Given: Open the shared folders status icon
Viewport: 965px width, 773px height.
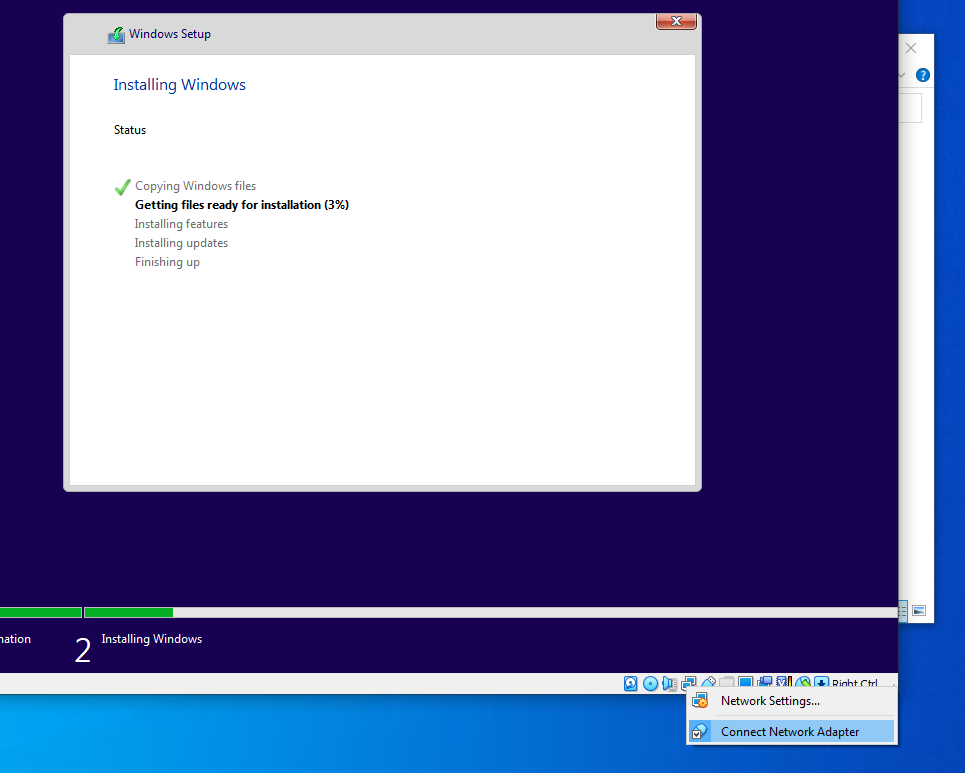Looking at the screenshot, I should [727, 684].
